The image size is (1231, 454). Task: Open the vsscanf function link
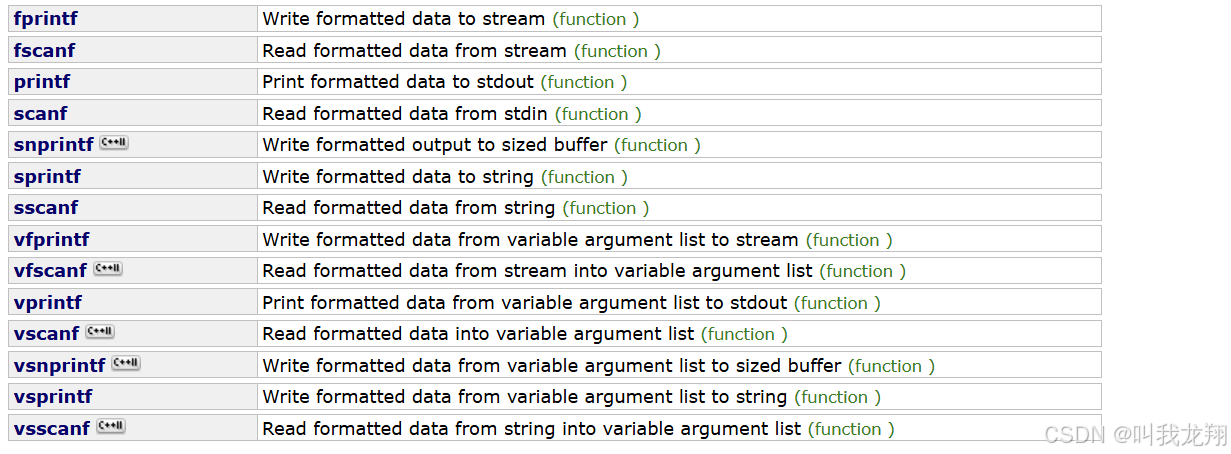tap(52, 428)
